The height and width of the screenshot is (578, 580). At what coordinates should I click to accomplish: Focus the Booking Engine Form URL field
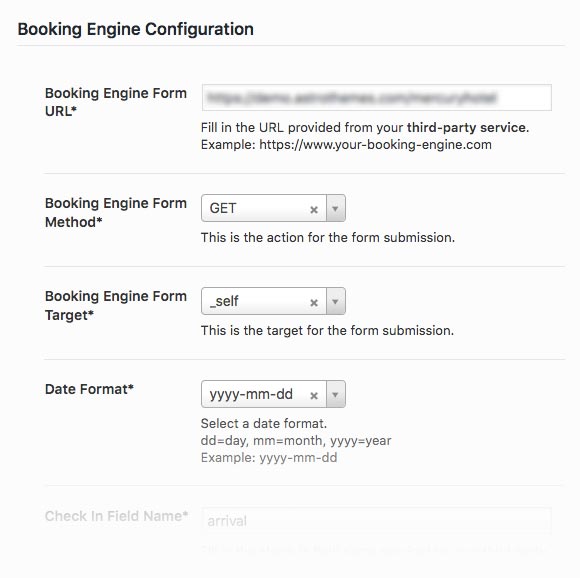[x=377, y=98]
